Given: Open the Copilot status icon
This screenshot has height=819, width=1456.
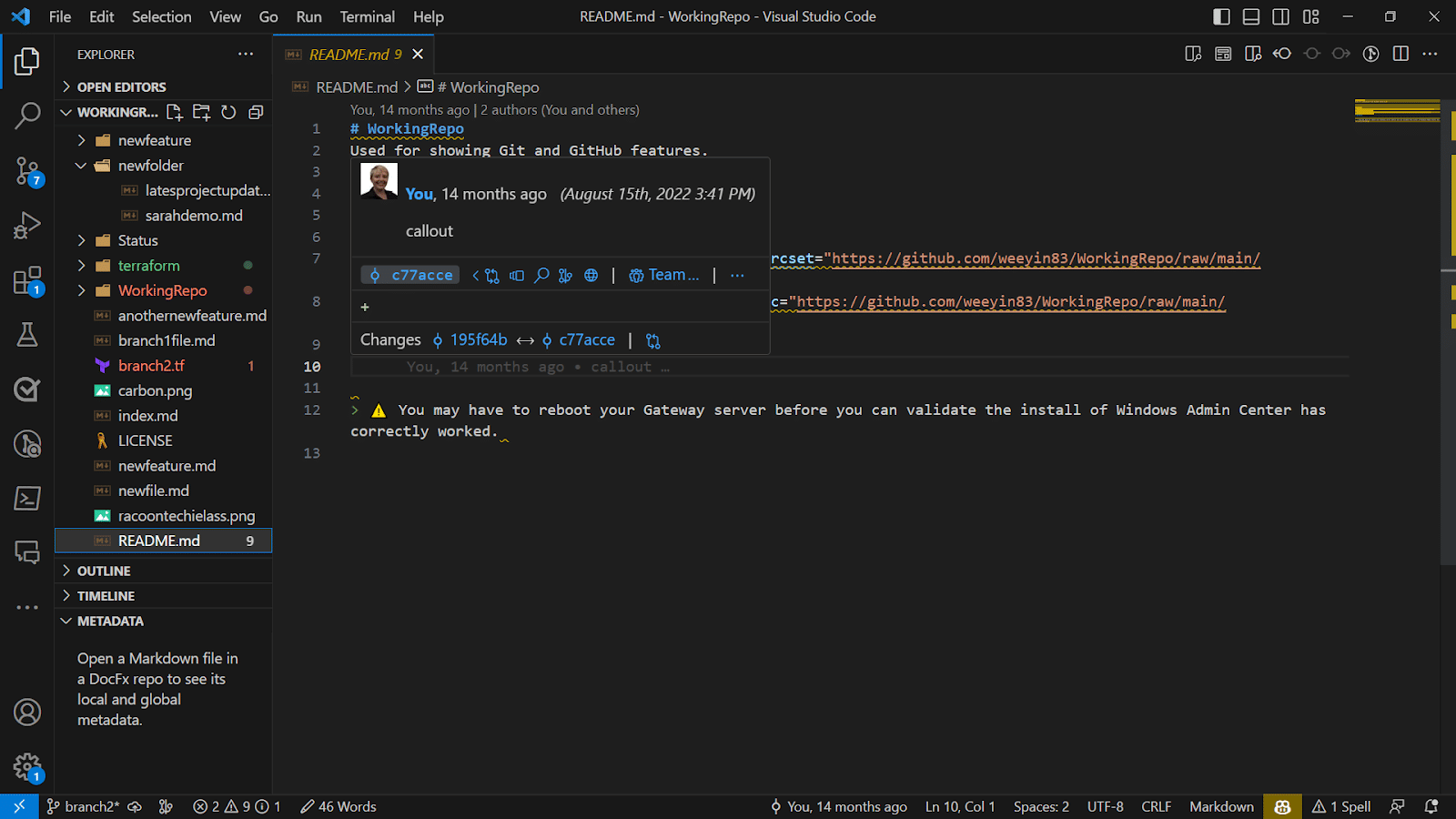Looking at the screenshot, I should coord(1282,806).
